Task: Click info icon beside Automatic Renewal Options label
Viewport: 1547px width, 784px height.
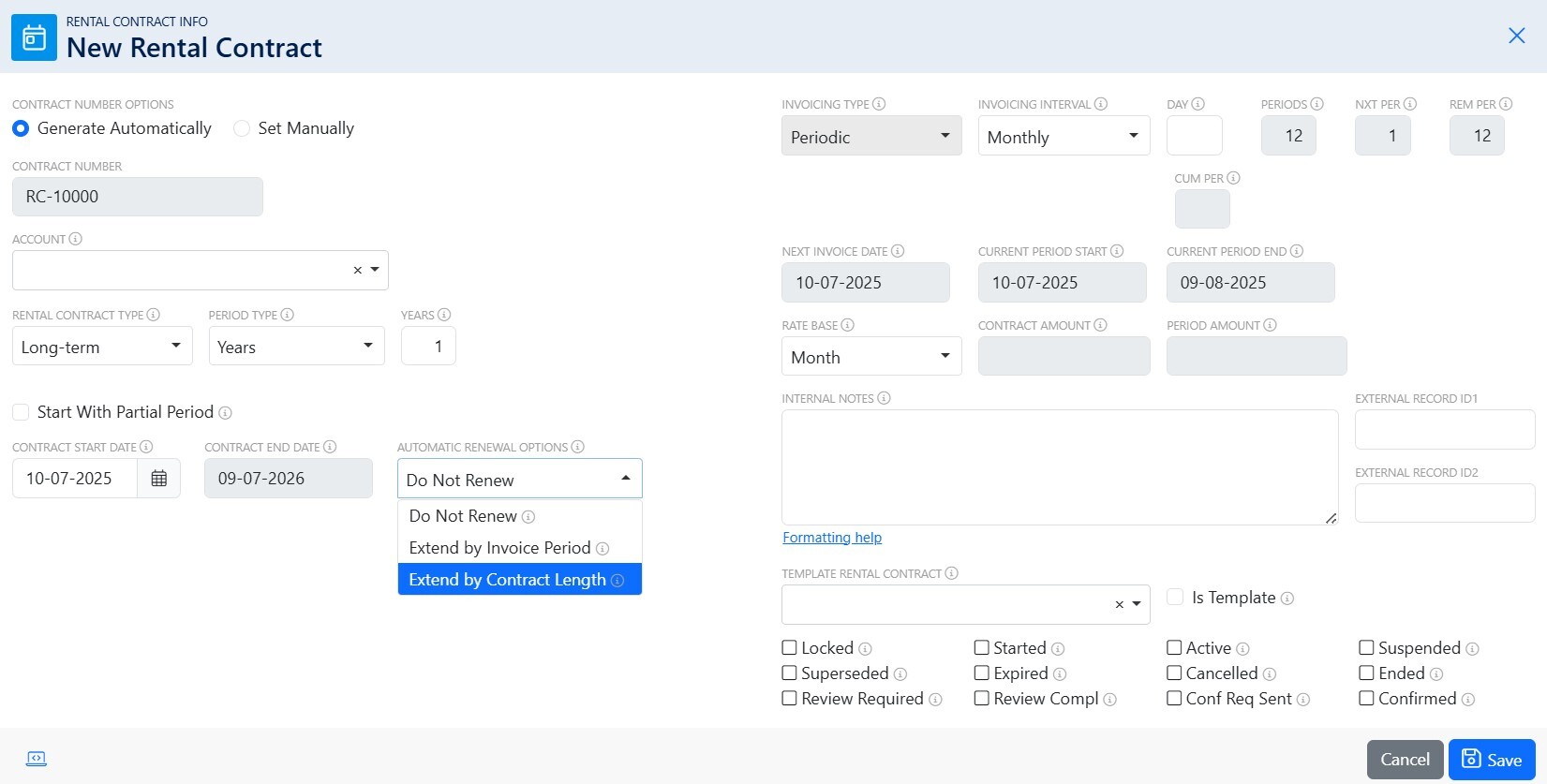Action: 578,447
